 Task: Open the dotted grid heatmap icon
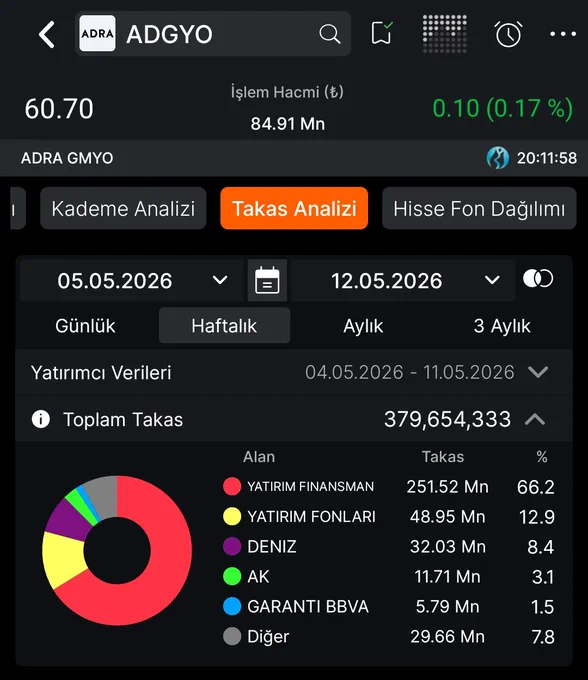[444, 34]
